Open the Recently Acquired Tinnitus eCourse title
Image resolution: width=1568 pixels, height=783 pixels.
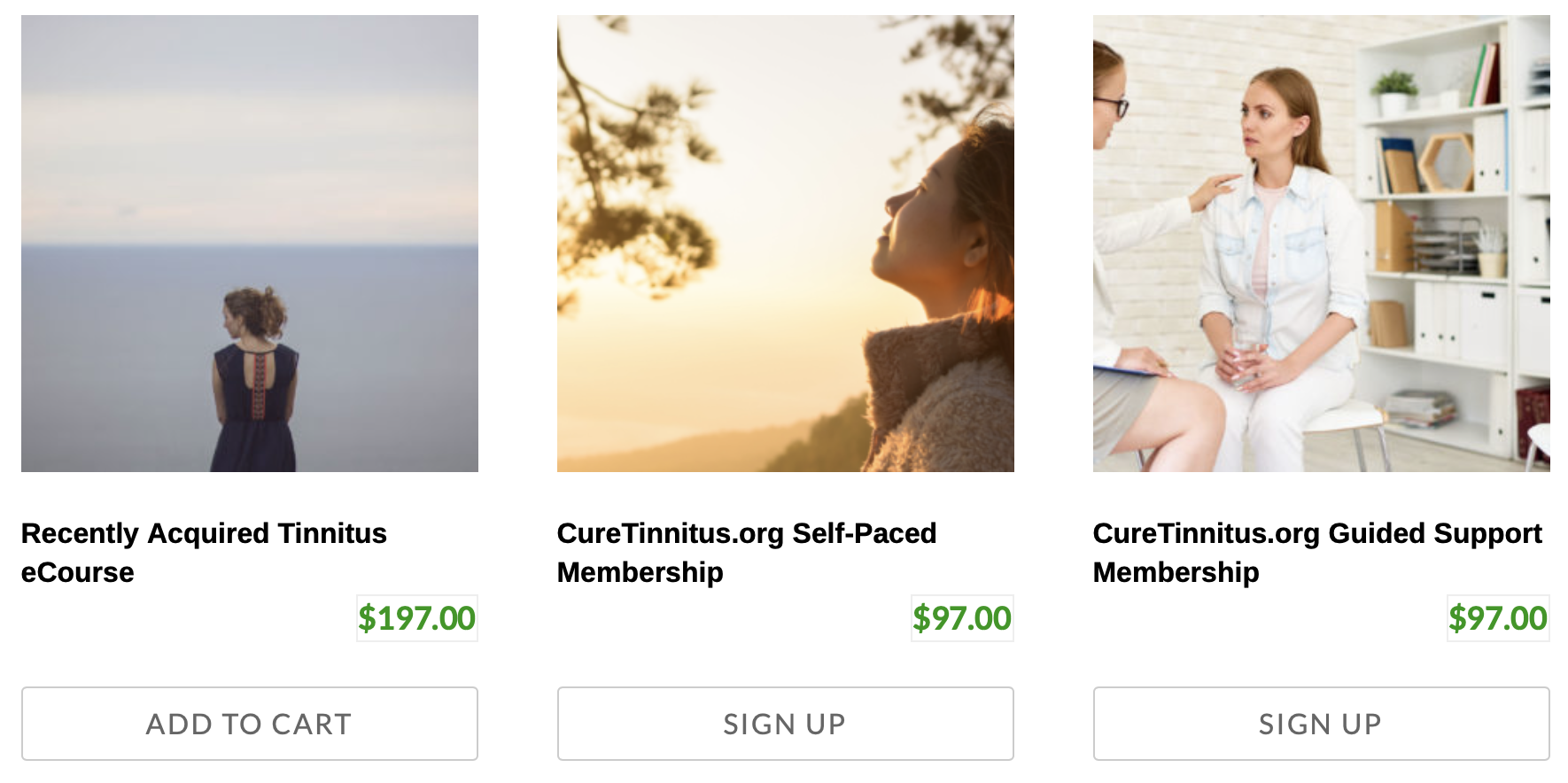click(204, 534)
